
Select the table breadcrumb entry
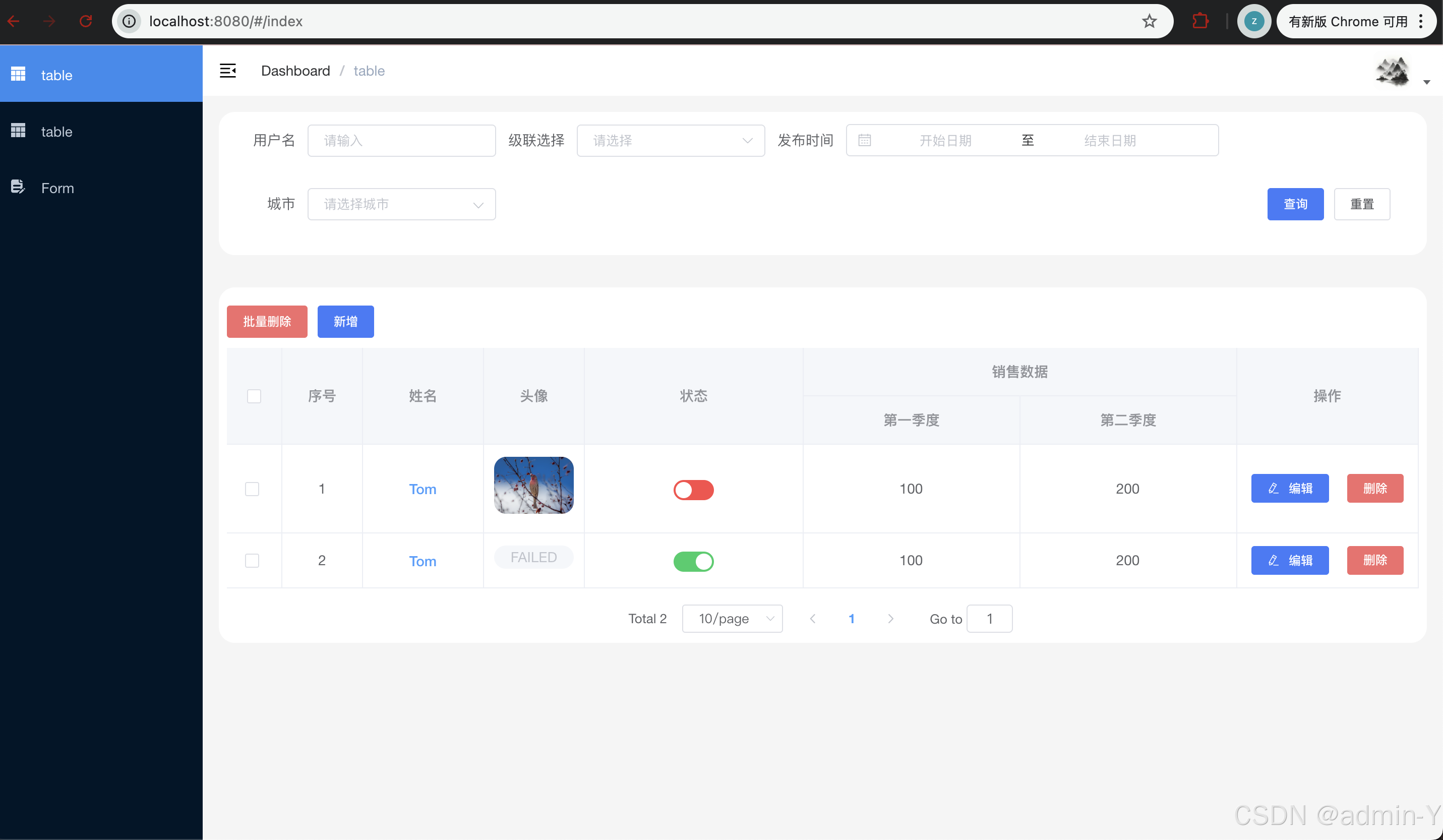369,71
